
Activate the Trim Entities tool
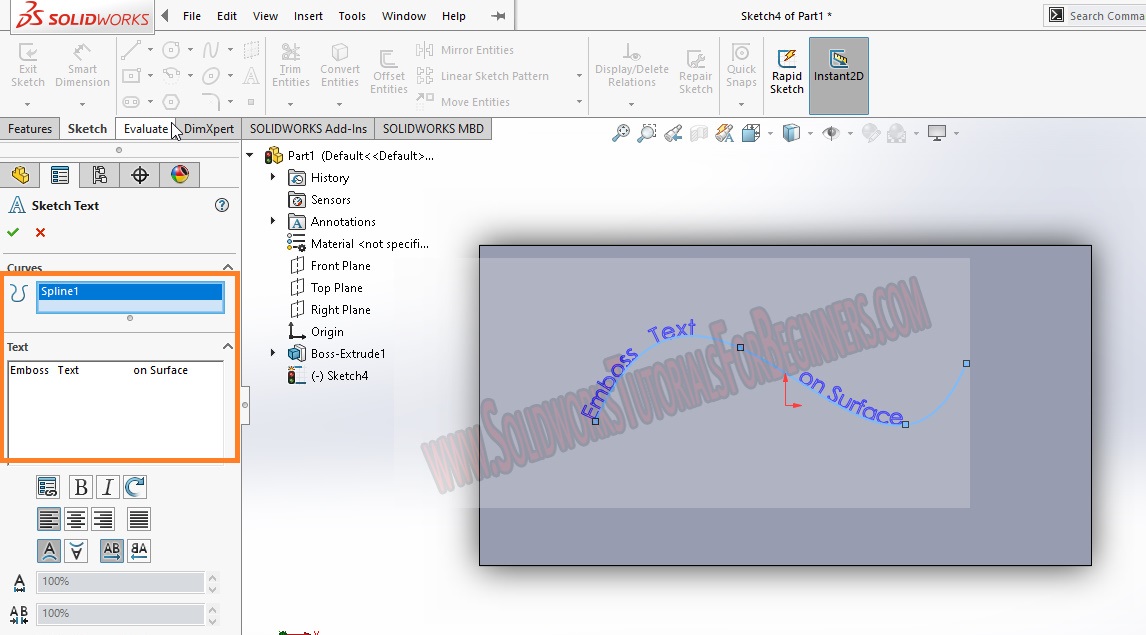[291, 64]
